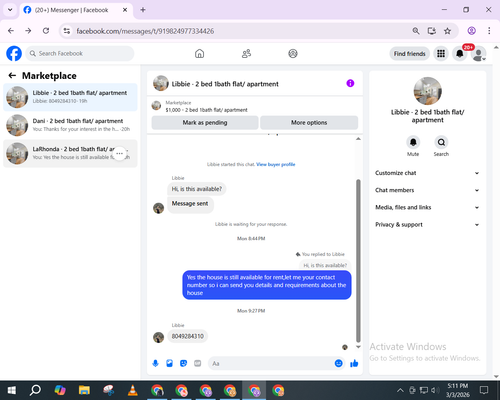Viewport: 500px width, 400px height.
Task: Go to the Home feed icon
Action: pos(199,53)
